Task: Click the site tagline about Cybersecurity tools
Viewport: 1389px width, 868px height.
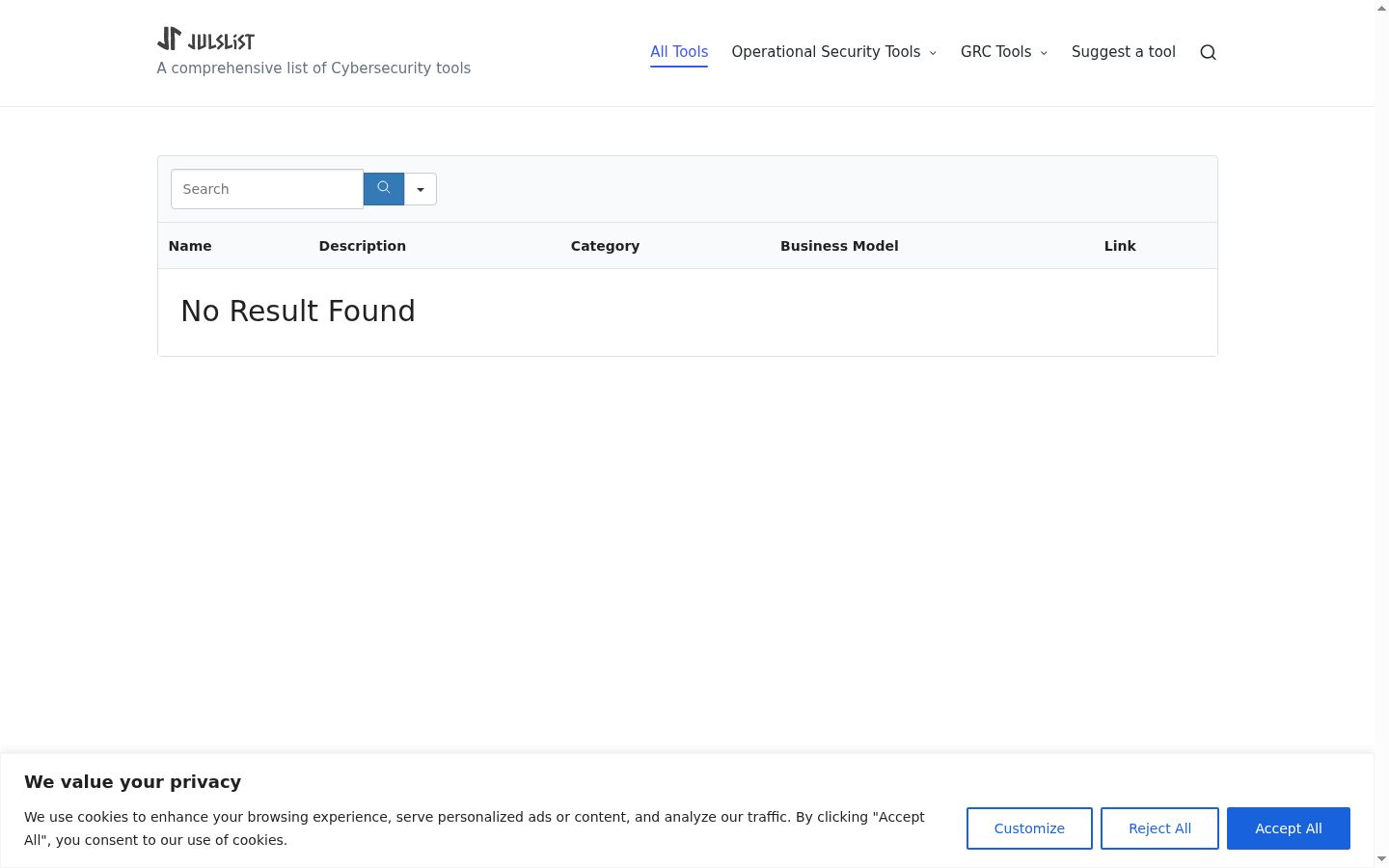Action: (313, 68)
